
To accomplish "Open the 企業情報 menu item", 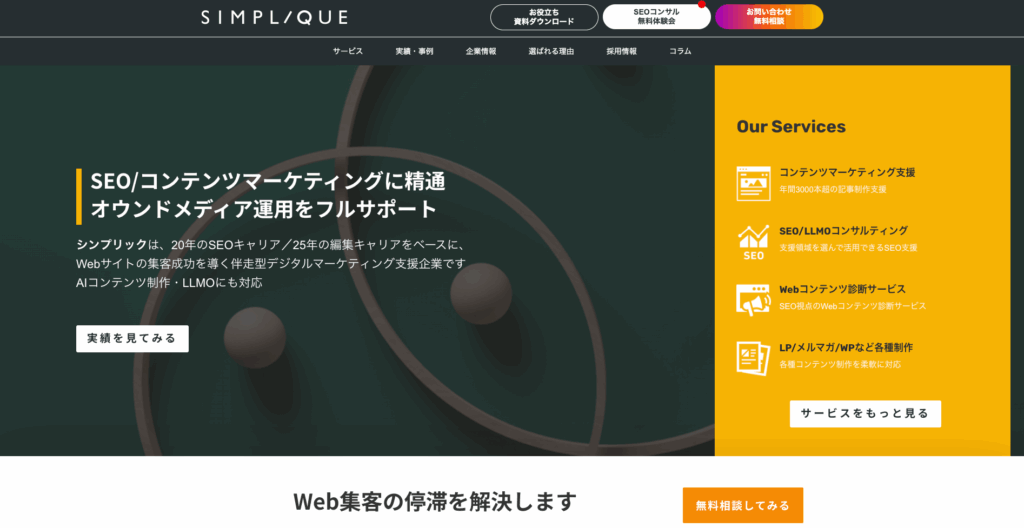I will (x=481, y=51).
